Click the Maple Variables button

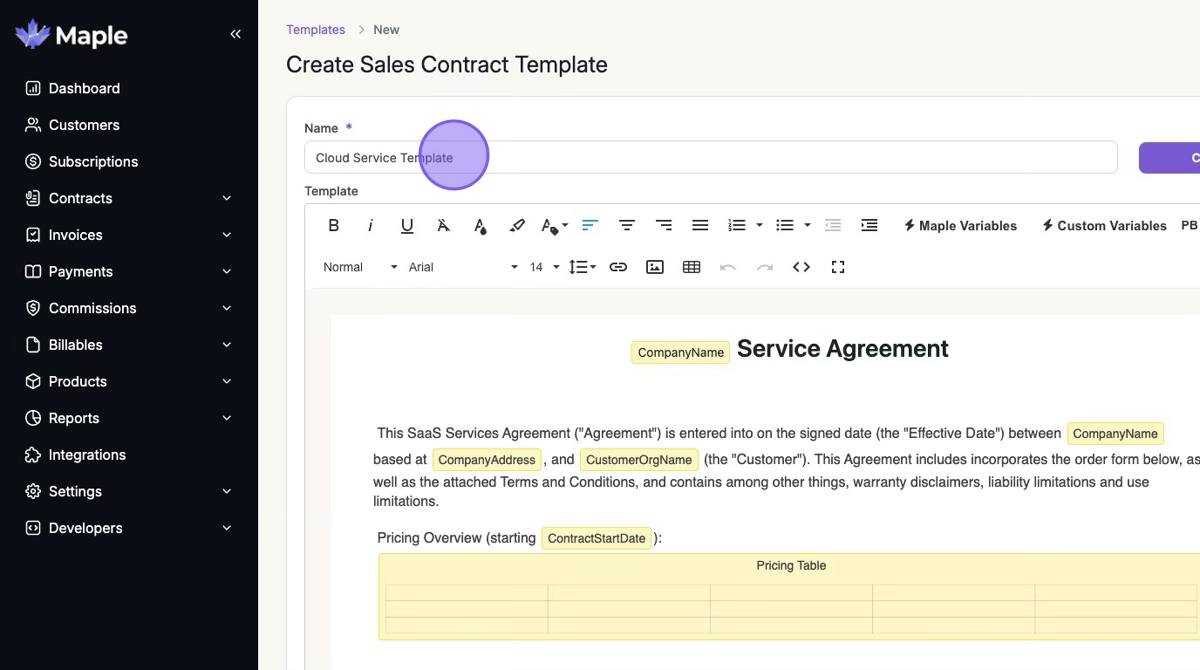[960, 226]
